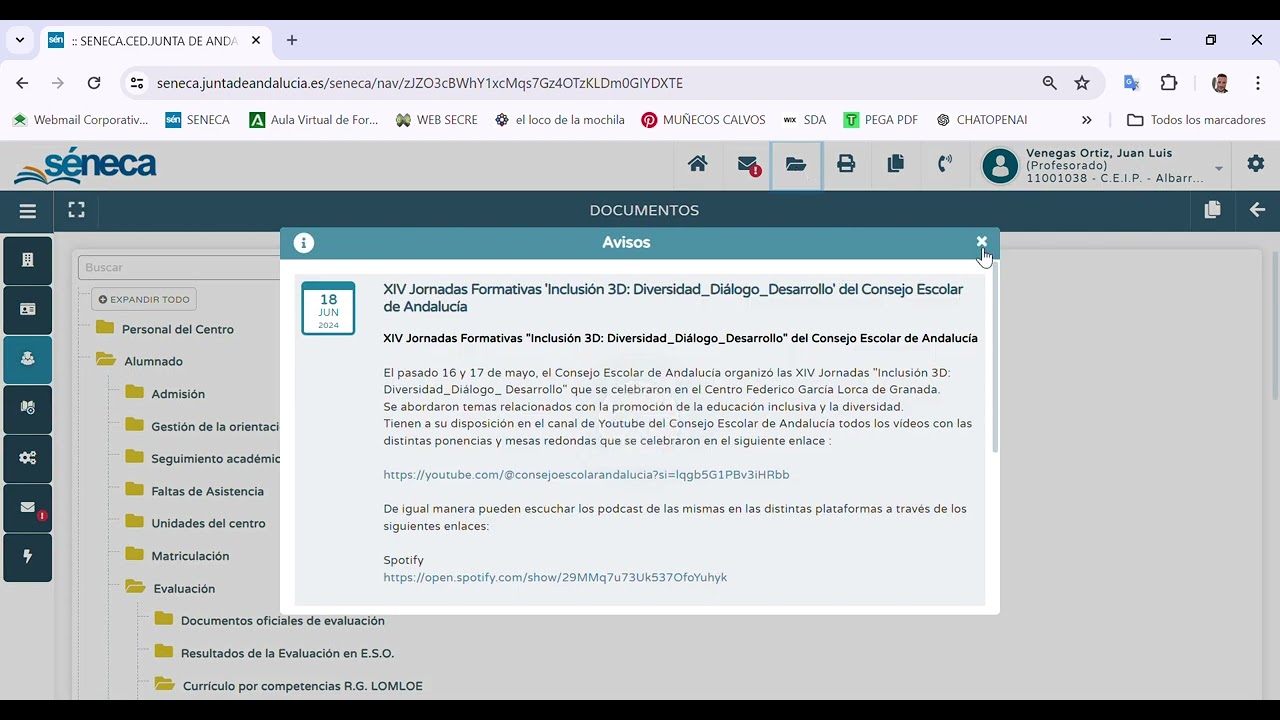Open the Unidades del centro folder
The height and width of the screenshot is (720, 1280).
[195, 523]
